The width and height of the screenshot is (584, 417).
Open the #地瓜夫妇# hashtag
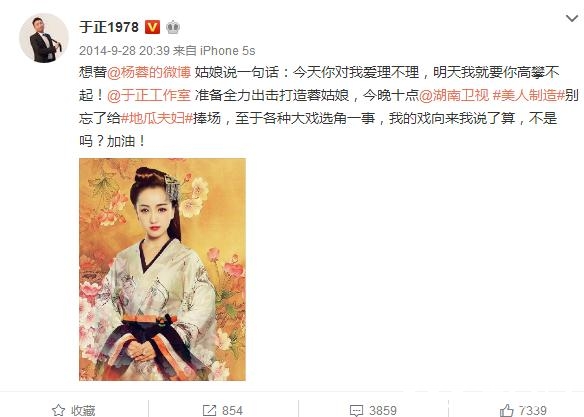(x=157, y=118)
